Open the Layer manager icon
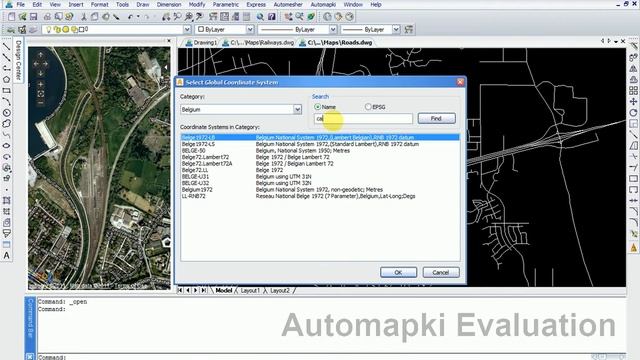The width and height of the screenshot is (640, 360). [11, 29]
